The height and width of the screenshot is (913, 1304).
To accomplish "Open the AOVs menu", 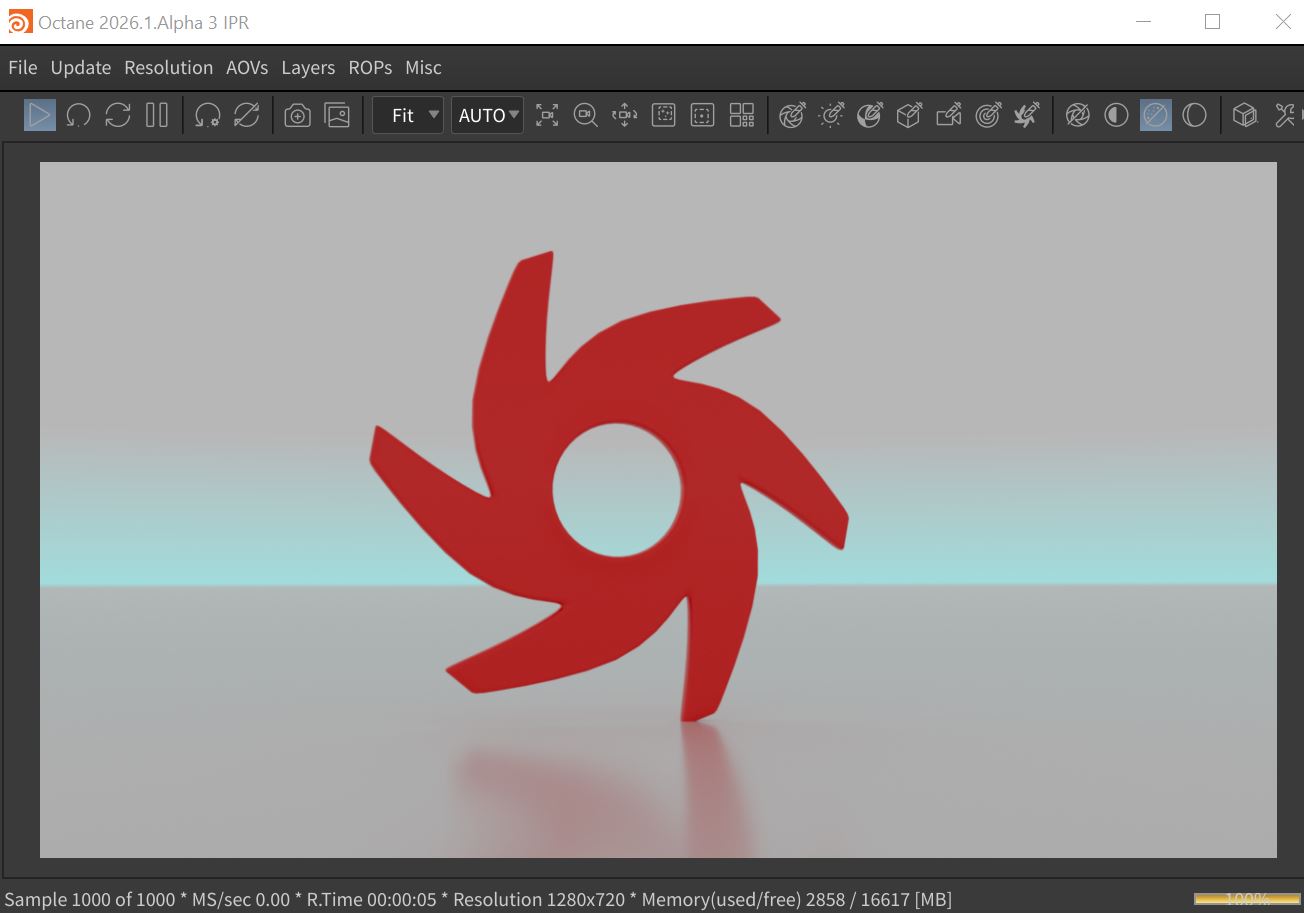I will (247, 67).
